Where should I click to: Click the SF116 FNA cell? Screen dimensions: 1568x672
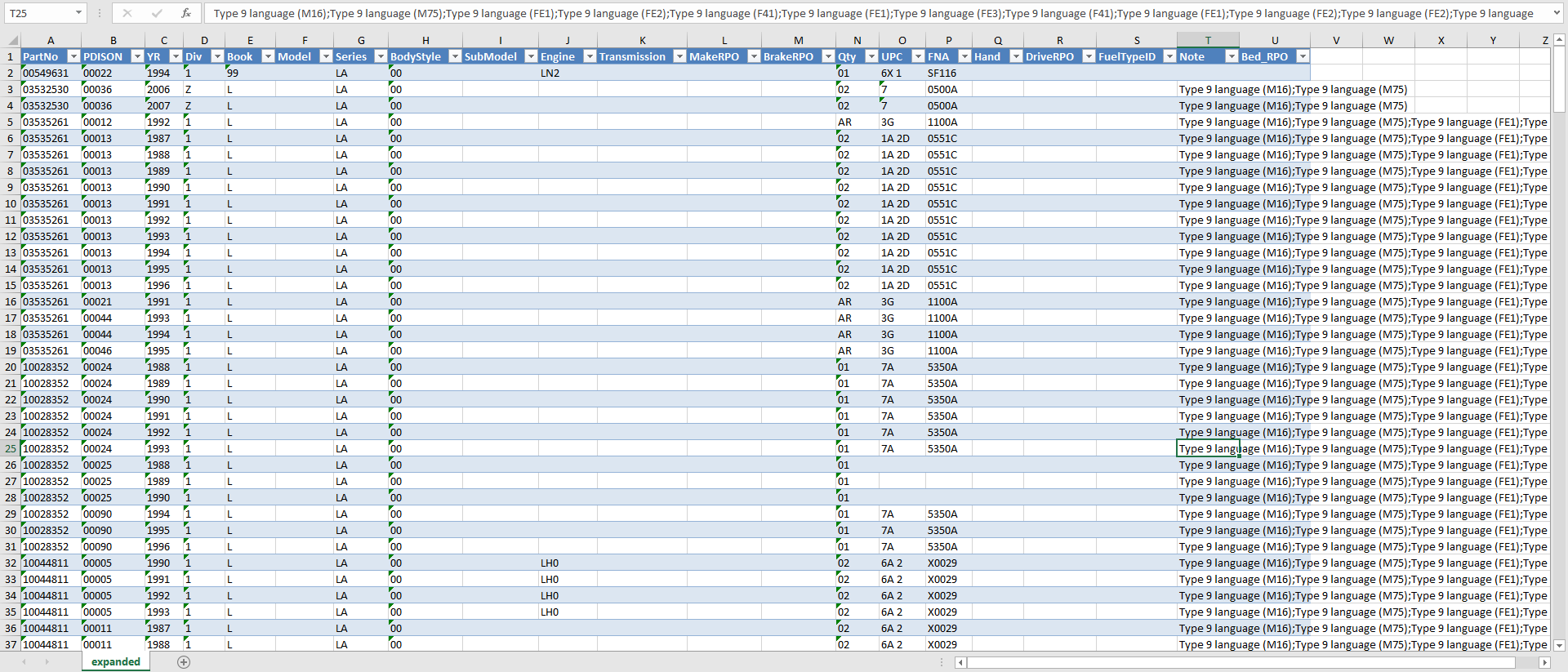point(948,73)
